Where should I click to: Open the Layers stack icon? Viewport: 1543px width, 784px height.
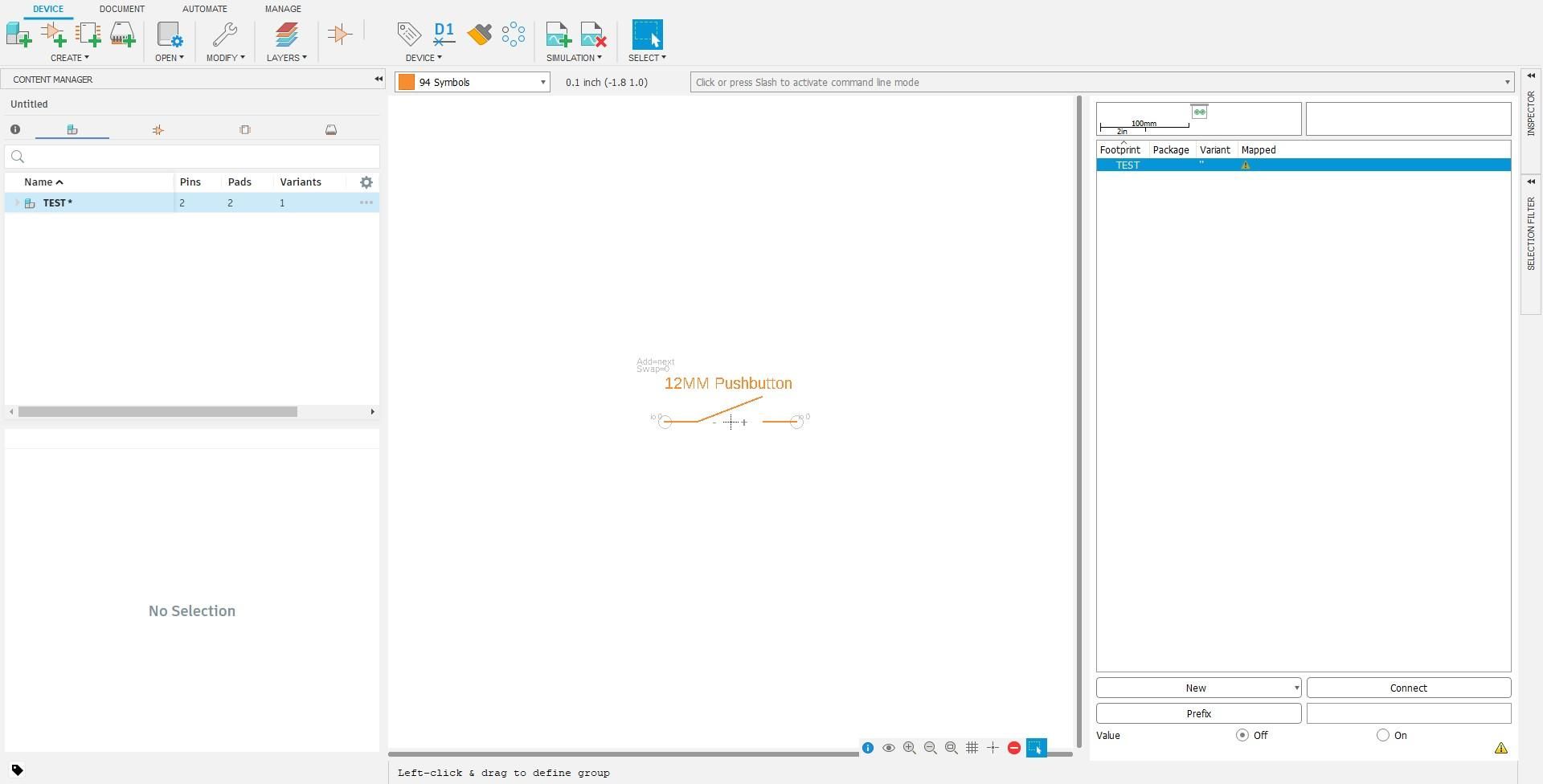[286, 35]
